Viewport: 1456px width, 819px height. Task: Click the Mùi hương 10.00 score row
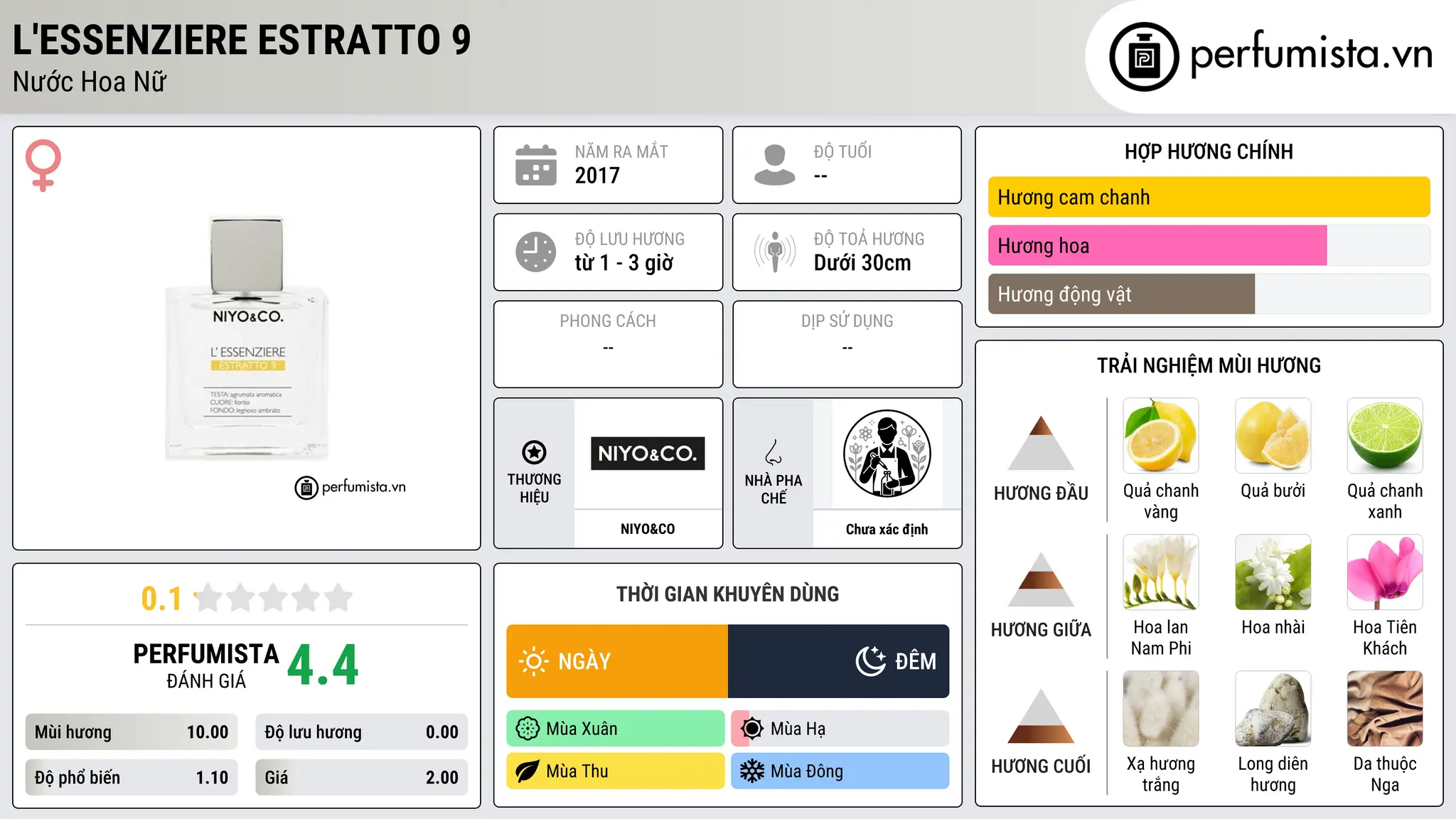[x=132, y=732]
